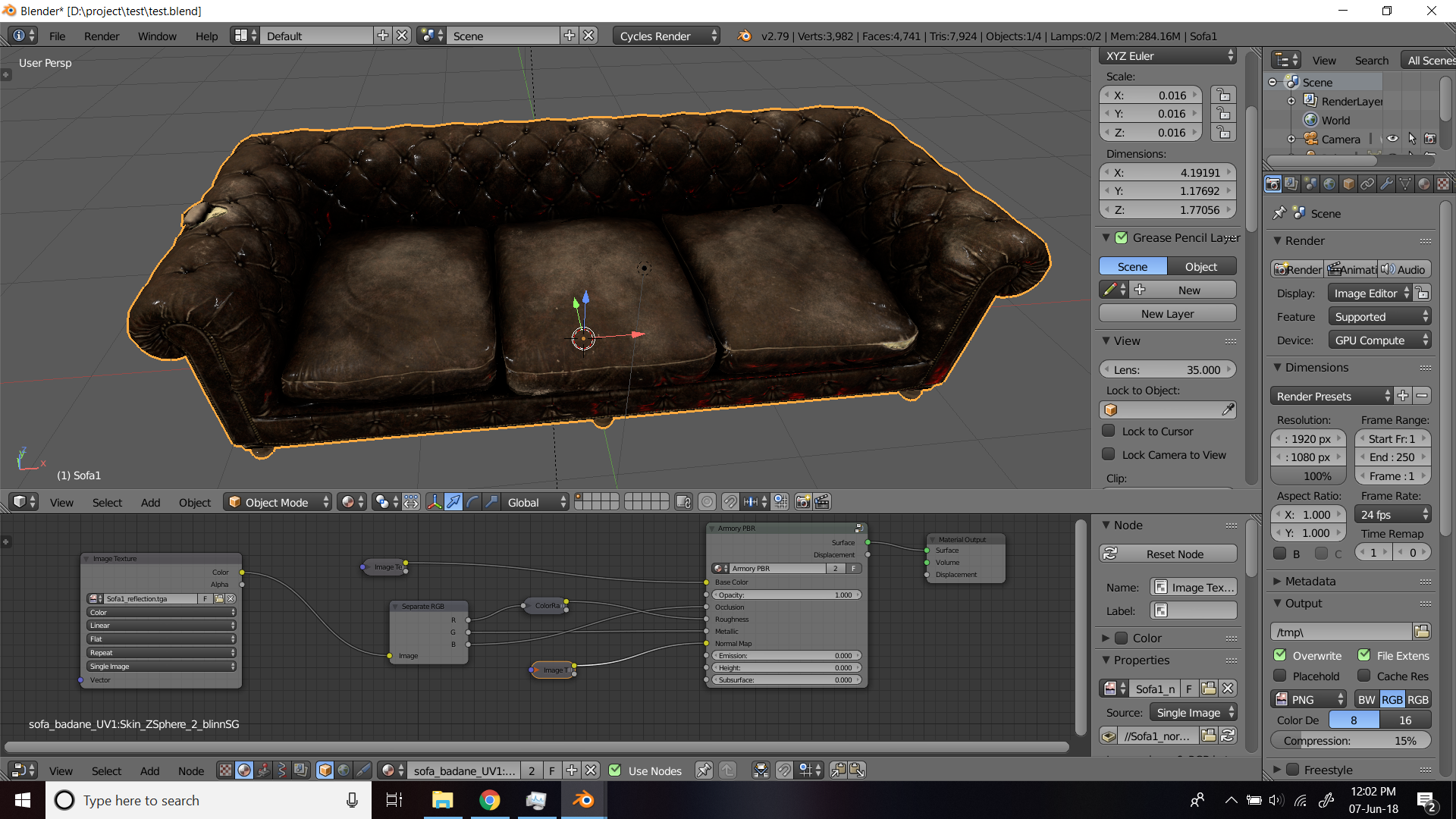Enable the snap magnet in 3D view header
The image size is (1456, 819).
(730, 501)
